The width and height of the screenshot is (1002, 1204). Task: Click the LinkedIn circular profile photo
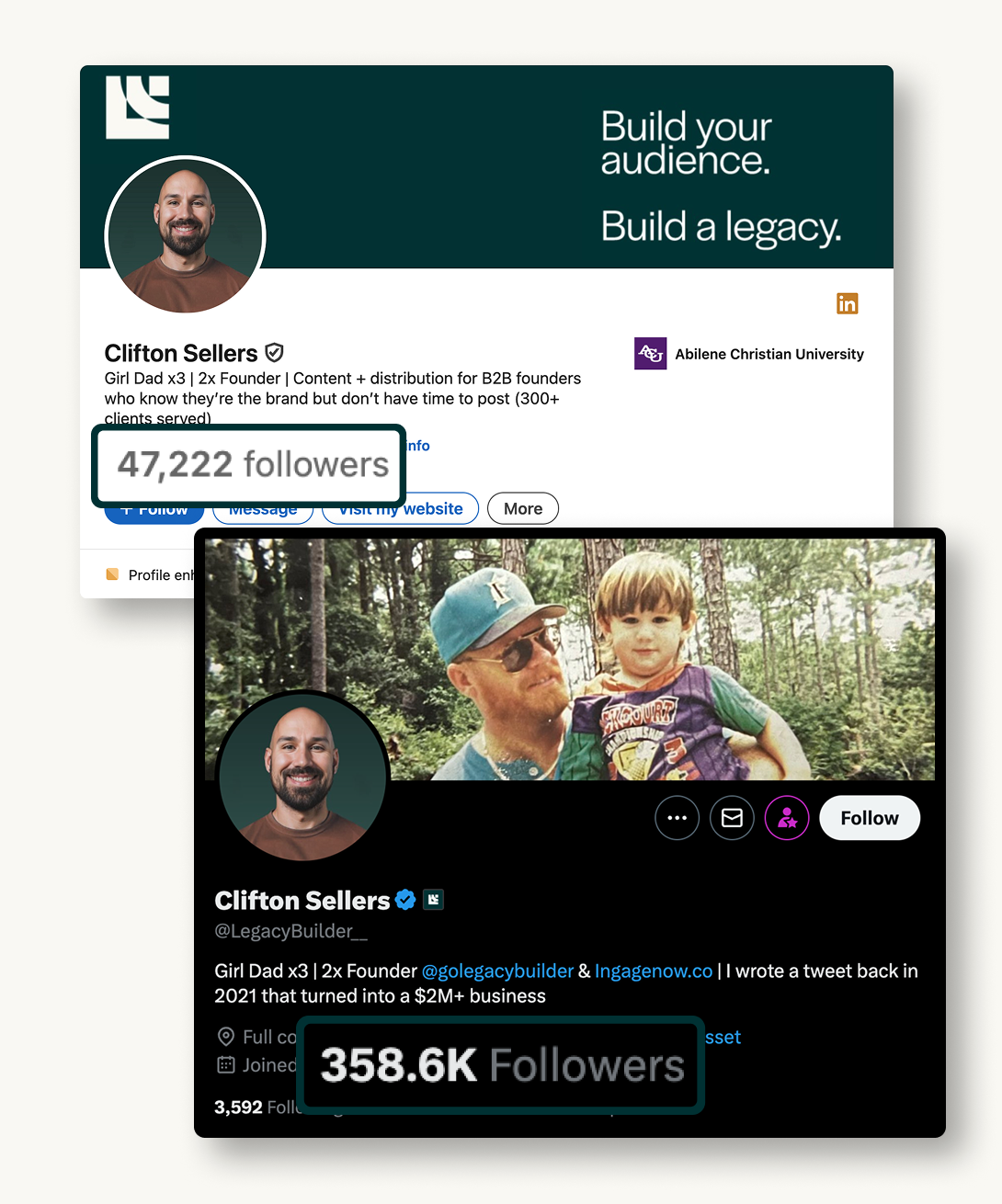(x=186, y=236)
